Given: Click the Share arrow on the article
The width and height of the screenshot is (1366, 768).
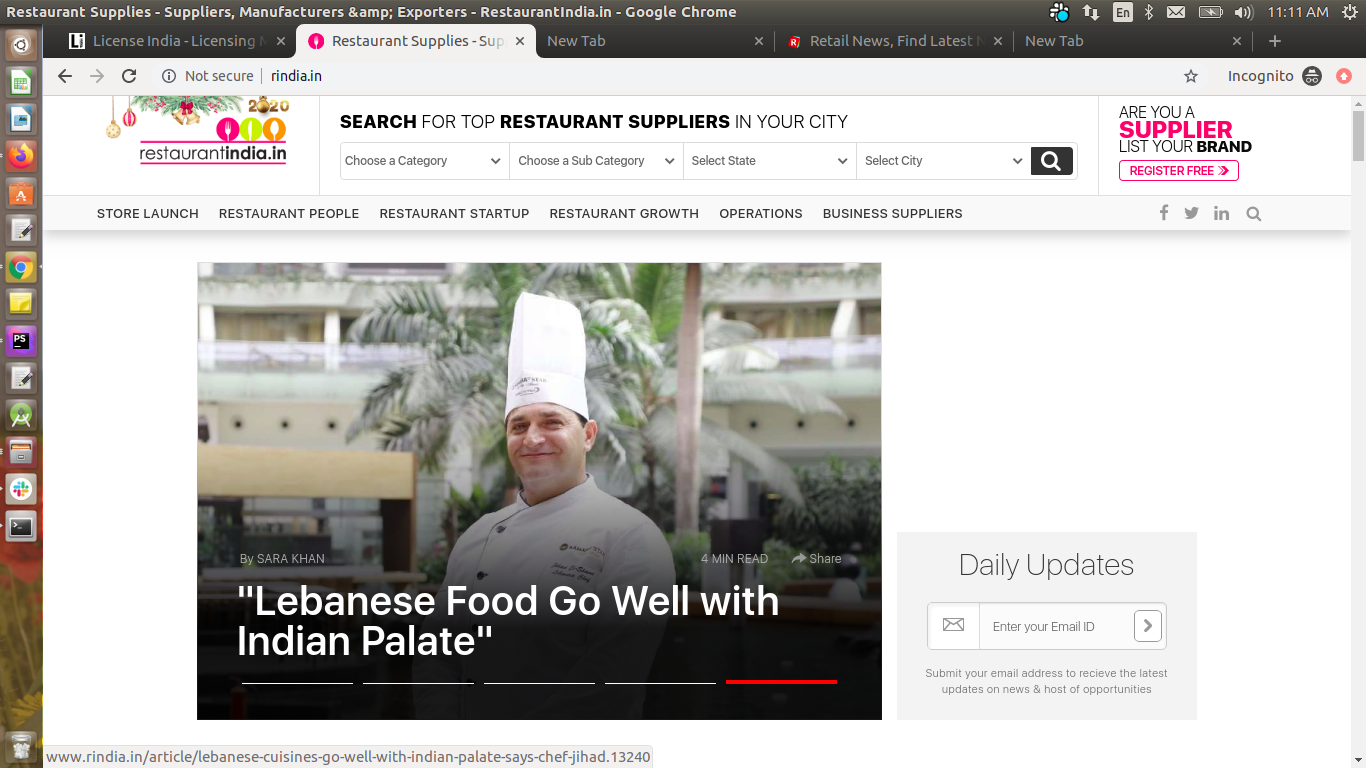Looking at the screenshot, I should click(816, 558).
